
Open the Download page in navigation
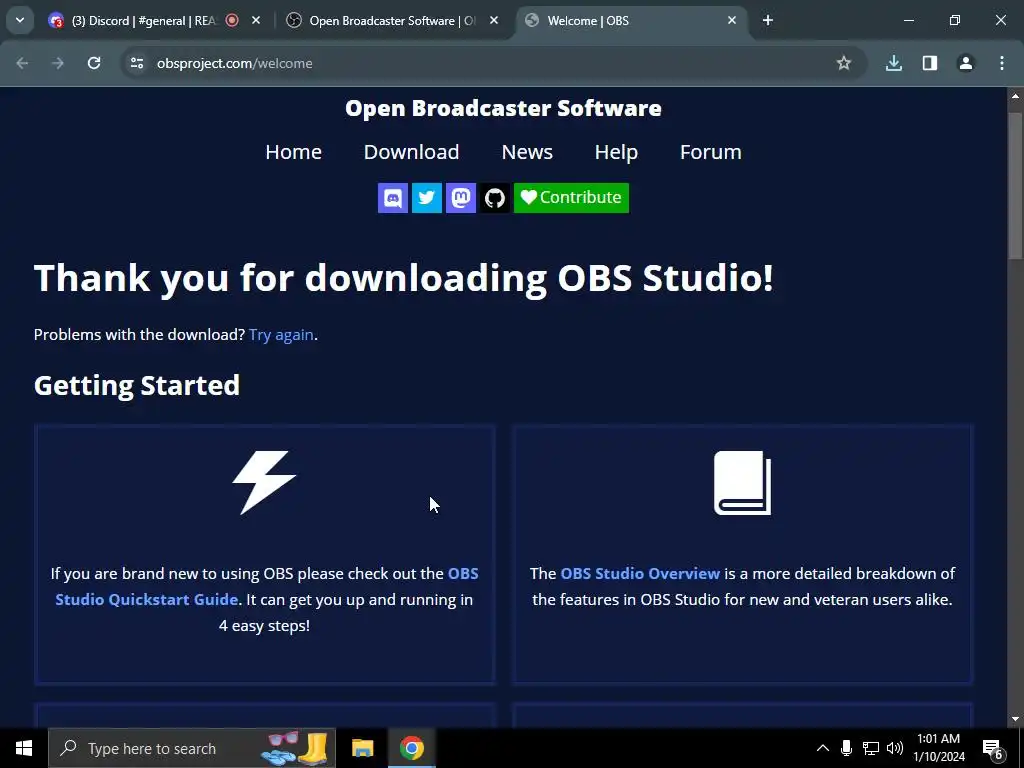[411, 152]
